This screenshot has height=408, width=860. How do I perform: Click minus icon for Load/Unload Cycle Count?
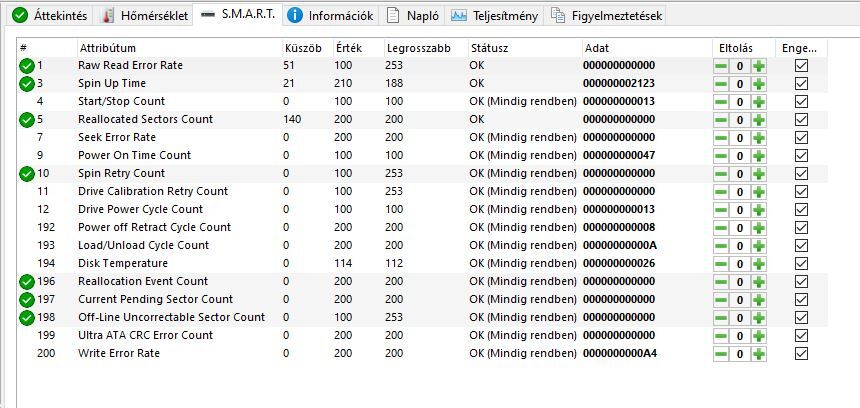721,246
